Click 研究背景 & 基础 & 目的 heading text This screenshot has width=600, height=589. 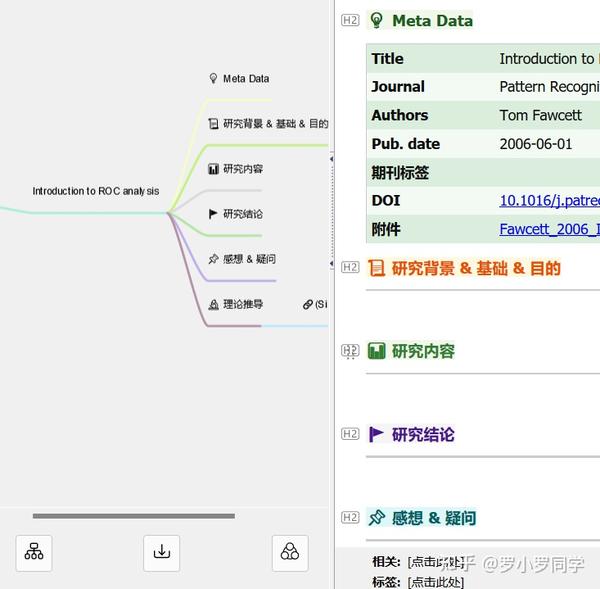pyautogui.click(x=476, y=268)
